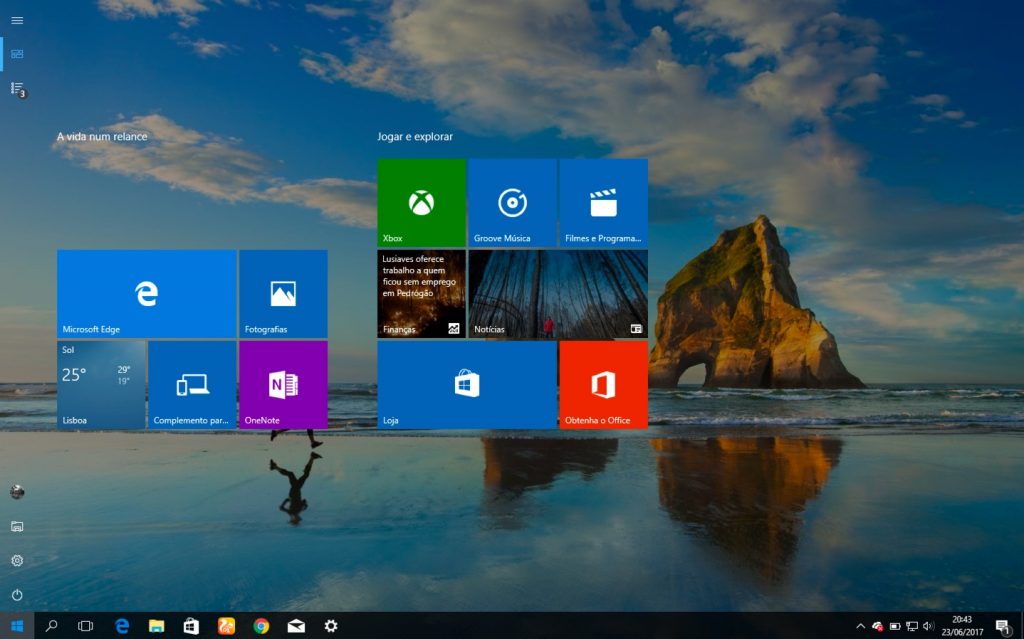Open the Fotografias tile
This screenshot has width=1024, height=639.
283,294
